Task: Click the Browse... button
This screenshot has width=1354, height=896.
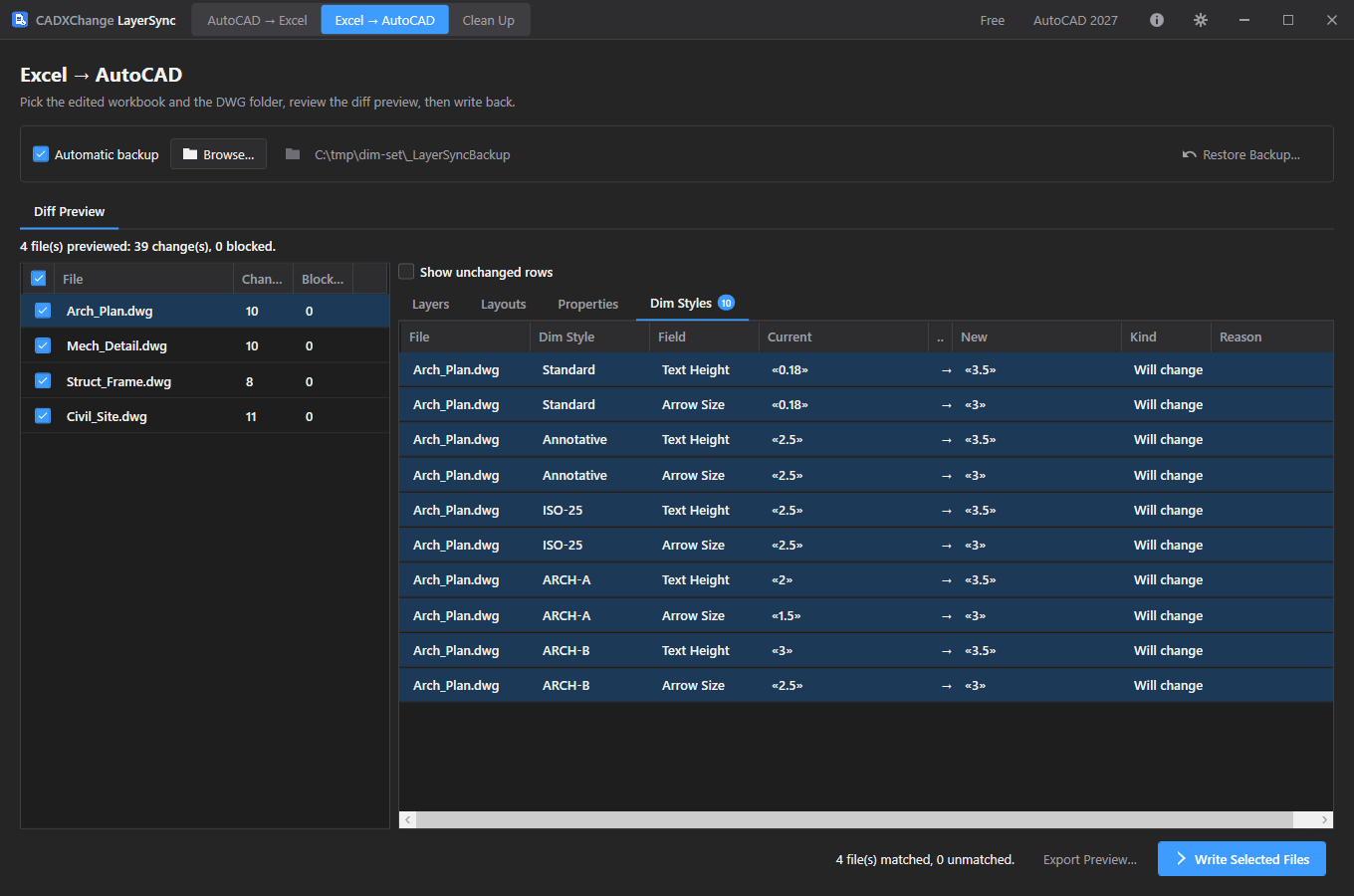Action: (218, 154)
